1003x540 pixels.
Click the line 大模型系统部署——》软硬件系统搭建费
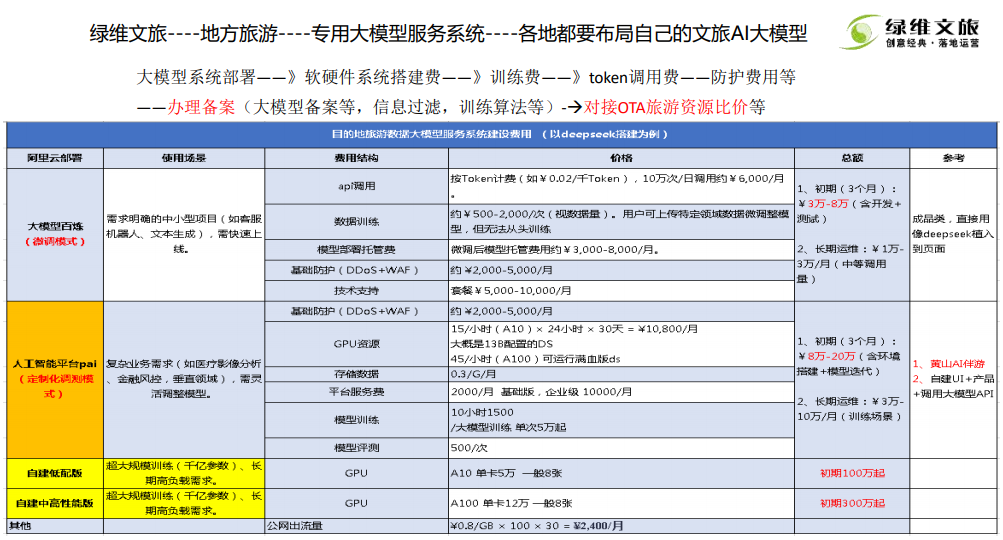[x=466, y=77]
